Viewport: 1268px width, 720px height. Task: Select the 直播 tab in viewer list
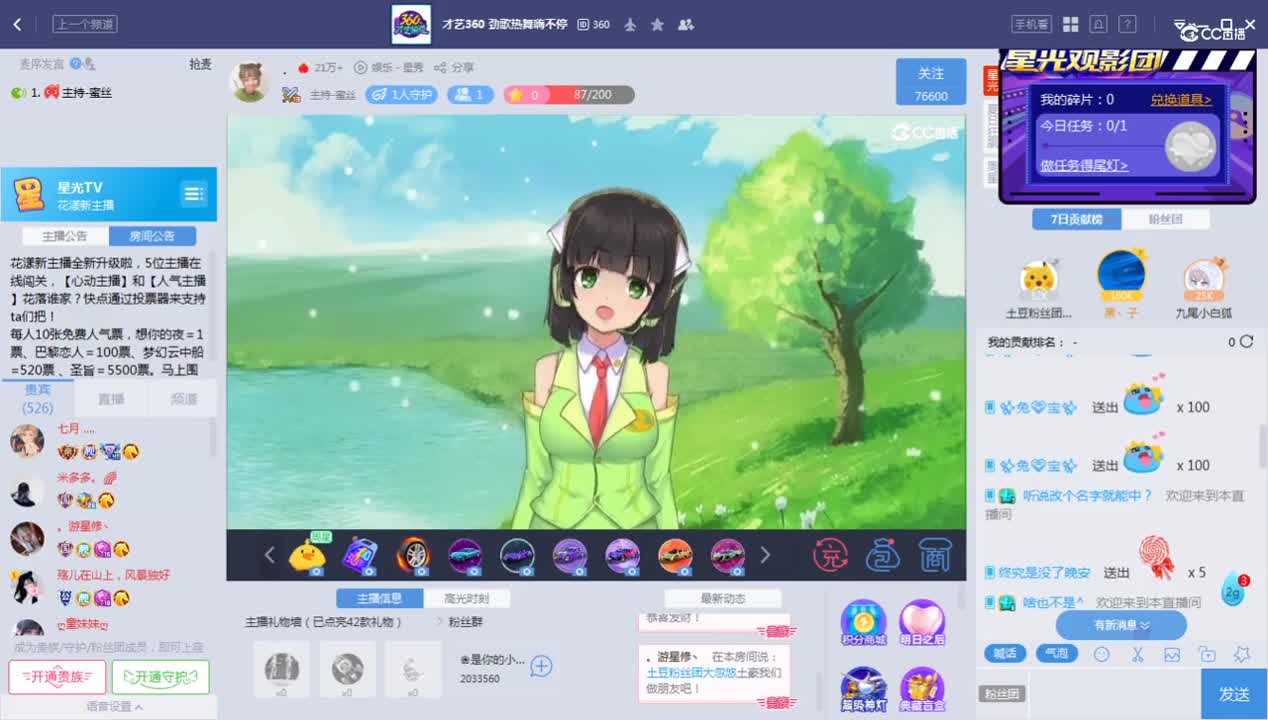(x=111, y=399)
